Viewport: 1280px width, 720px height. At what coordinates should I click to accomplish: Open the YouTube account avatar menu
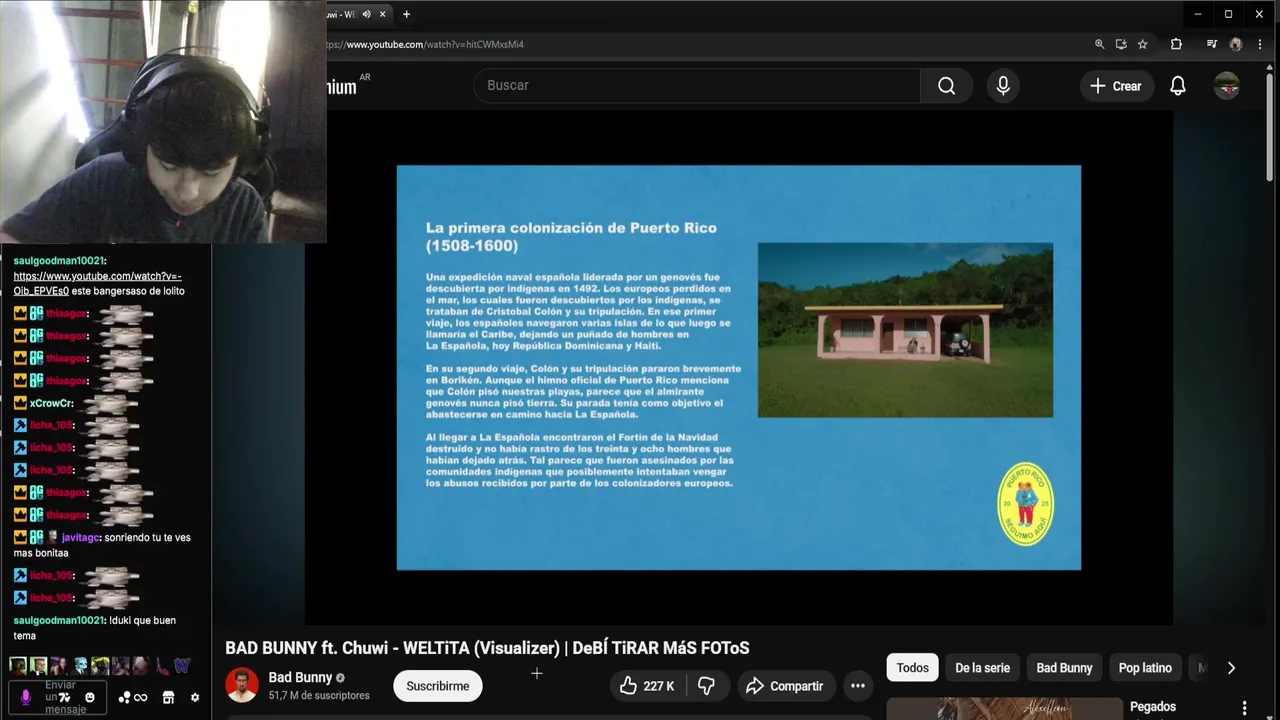[1227, 86]
